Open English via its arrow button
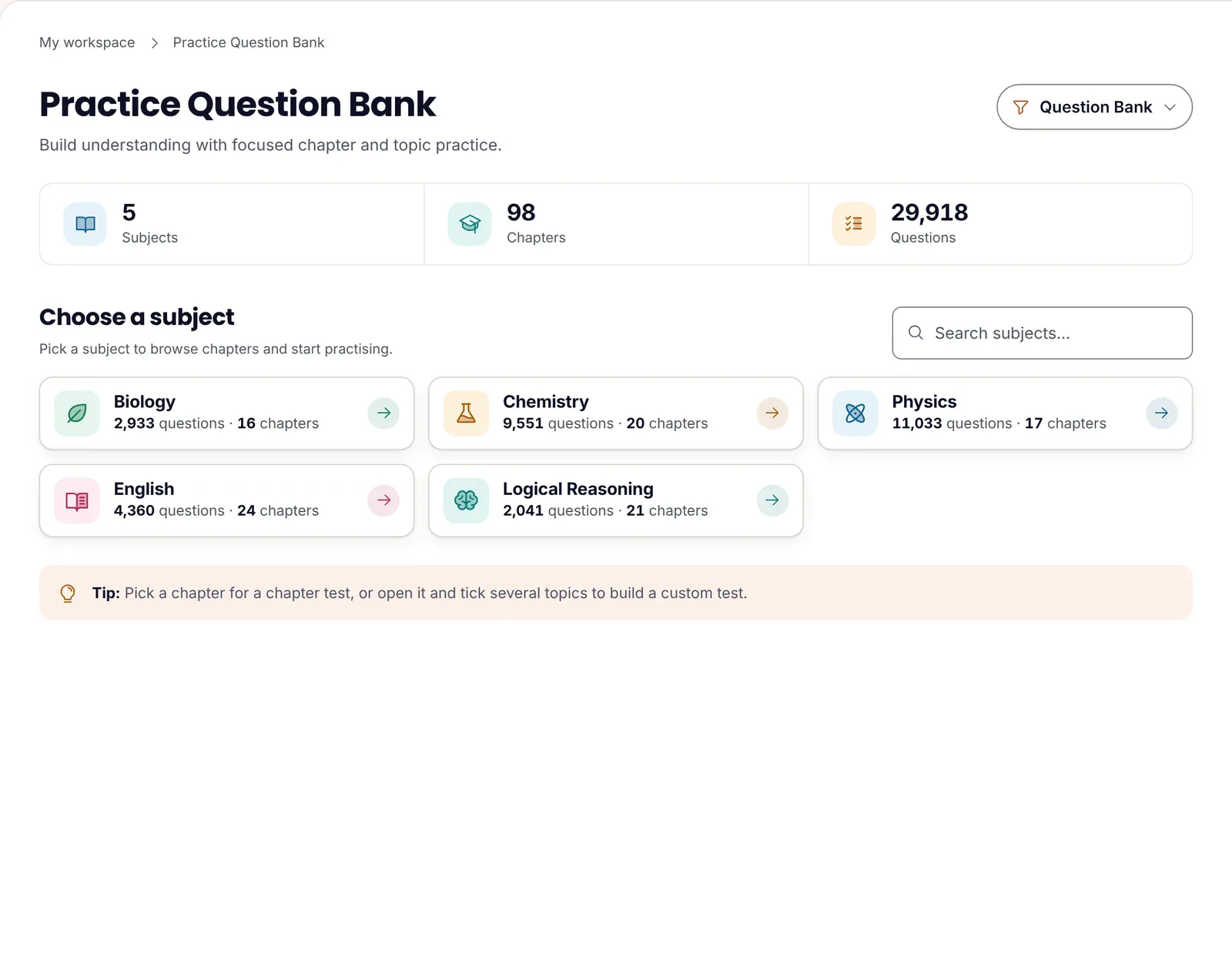 pos(383,500)
